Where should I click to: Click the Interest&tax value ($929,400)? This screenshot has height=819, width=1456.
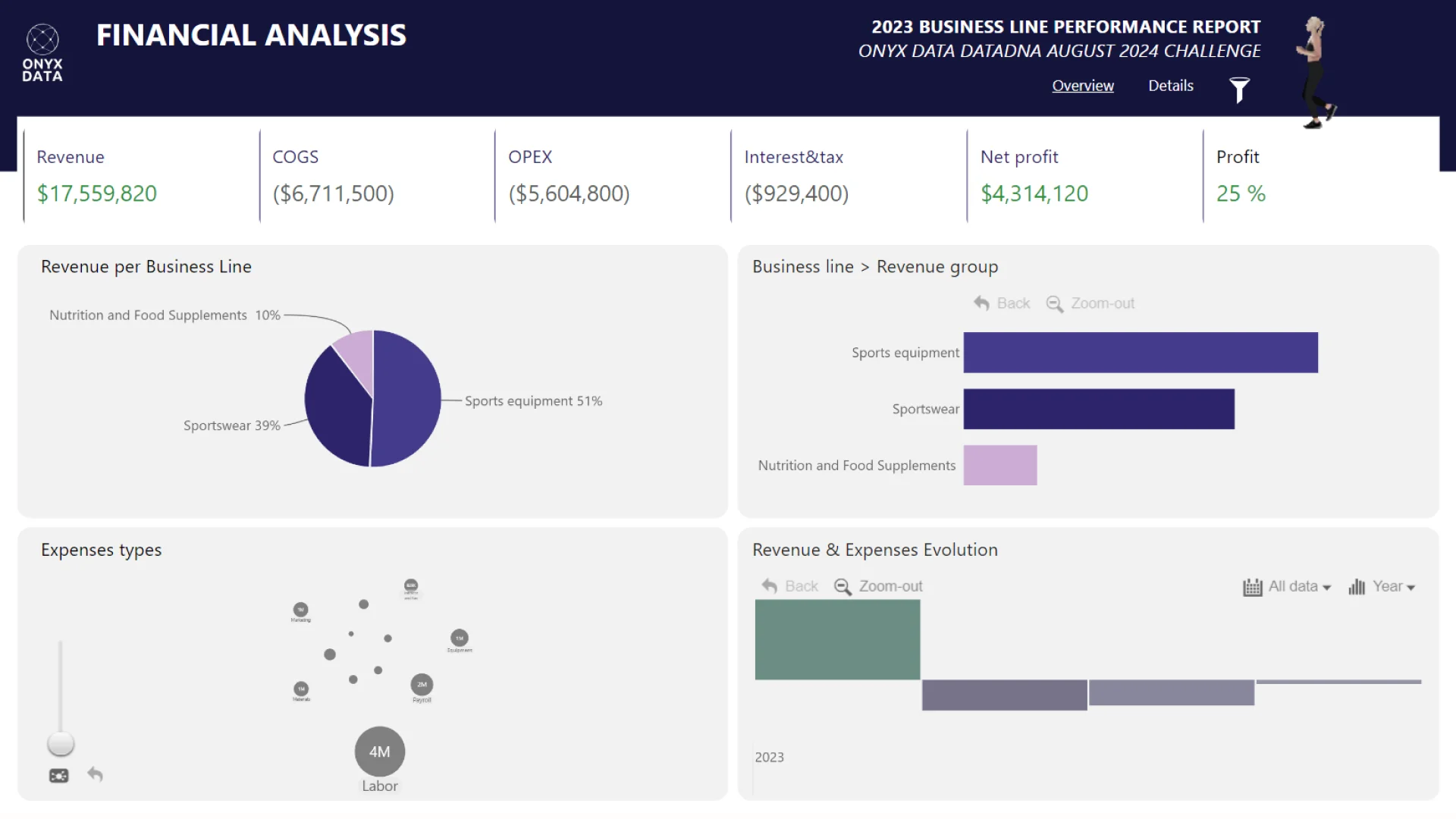796,193
